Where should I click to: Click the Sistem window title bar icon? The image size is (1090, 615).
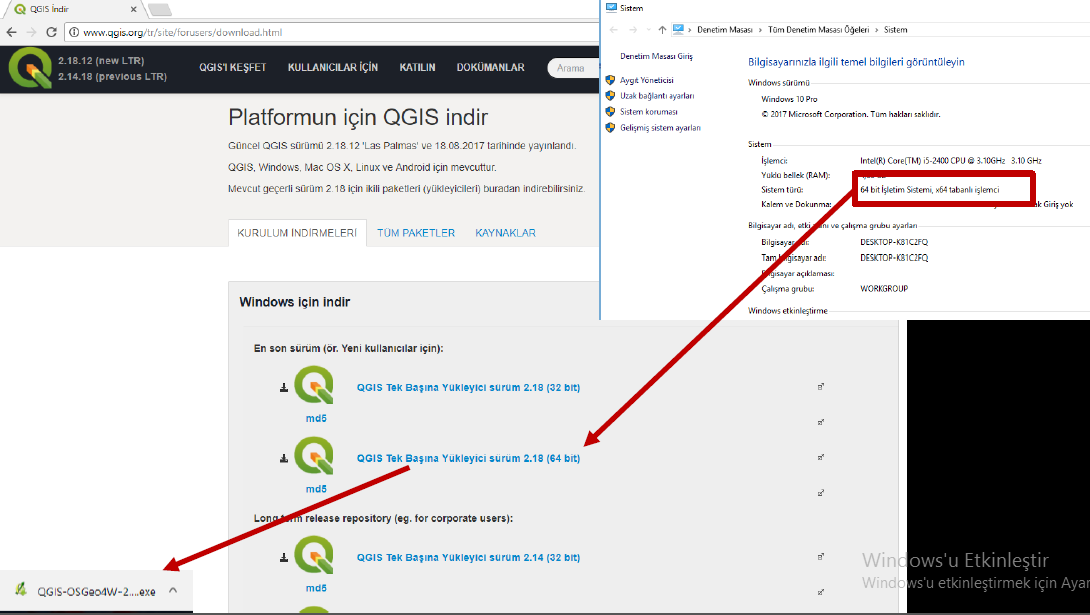[x=612, y=8]
